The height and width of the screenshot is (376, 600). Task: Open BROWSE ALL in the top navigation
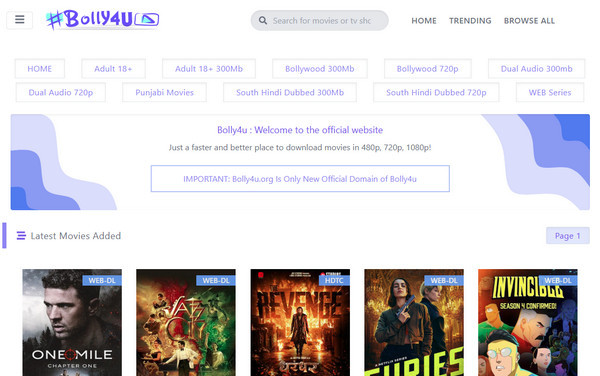point(529,21)
